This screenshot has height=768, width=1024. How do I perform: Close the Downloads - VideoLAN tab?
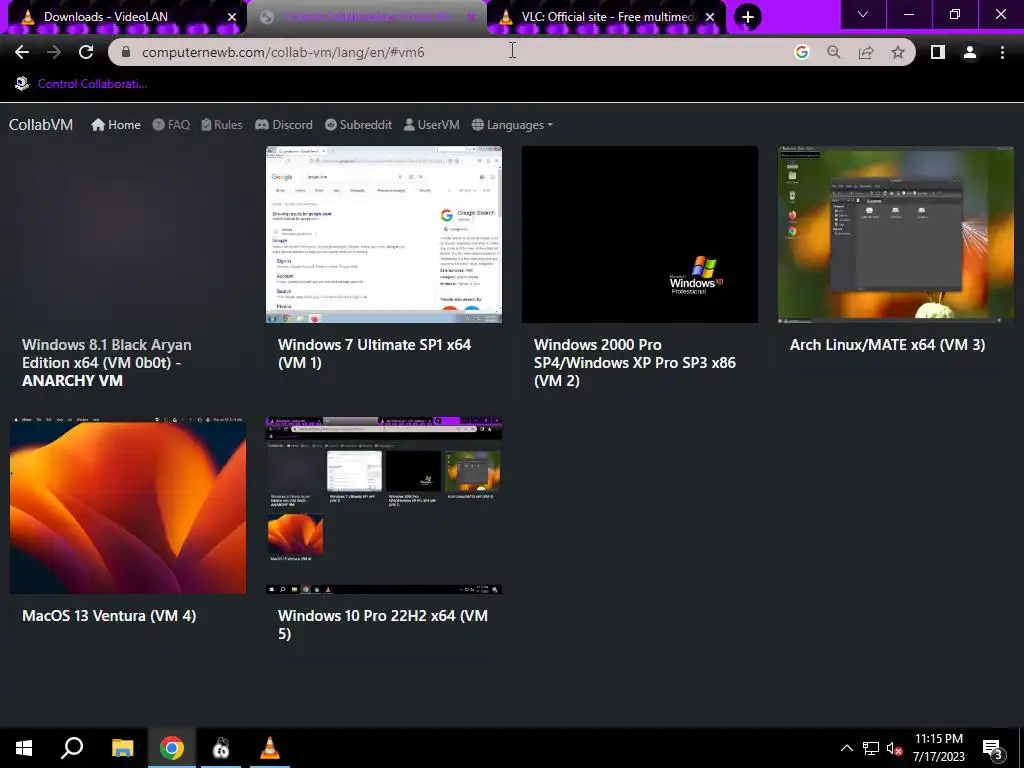pyautogui.click(x=232, y=17)
